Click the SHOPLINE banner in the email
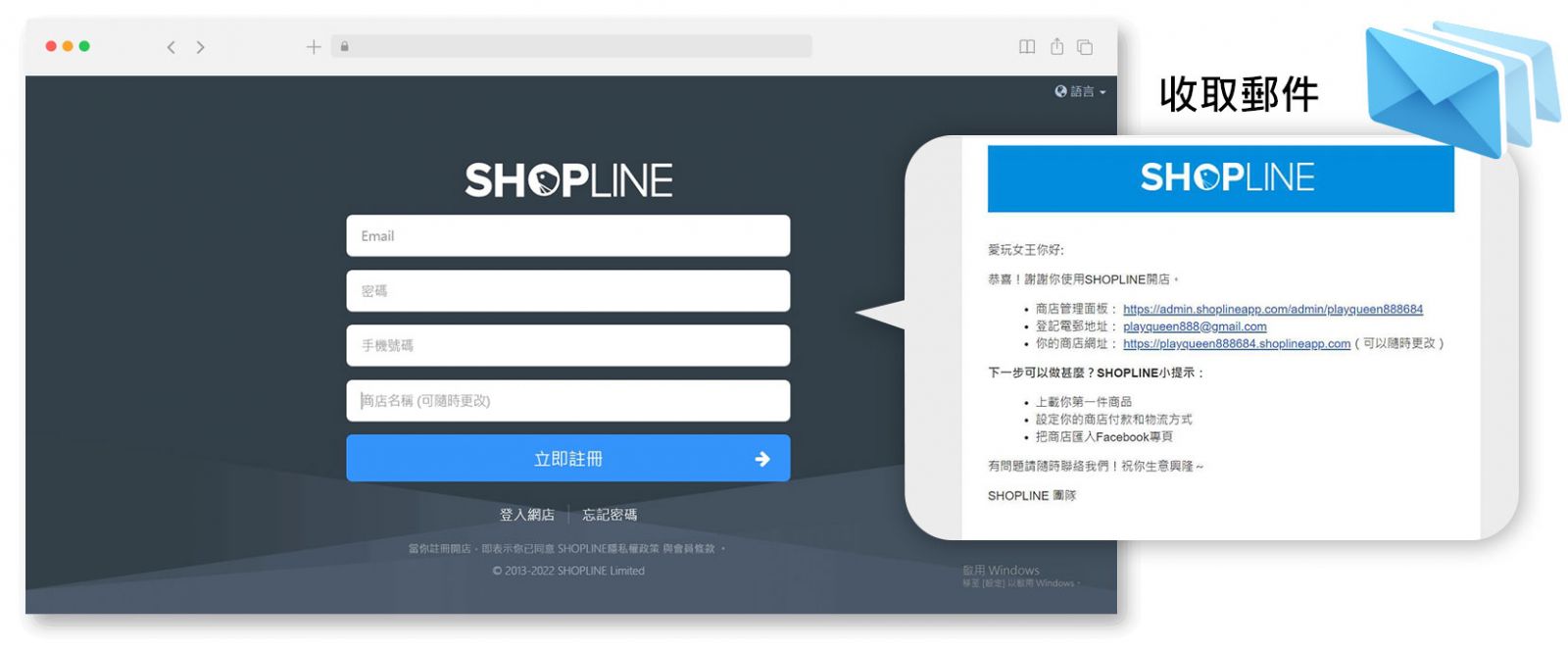 pos(1221,178)
